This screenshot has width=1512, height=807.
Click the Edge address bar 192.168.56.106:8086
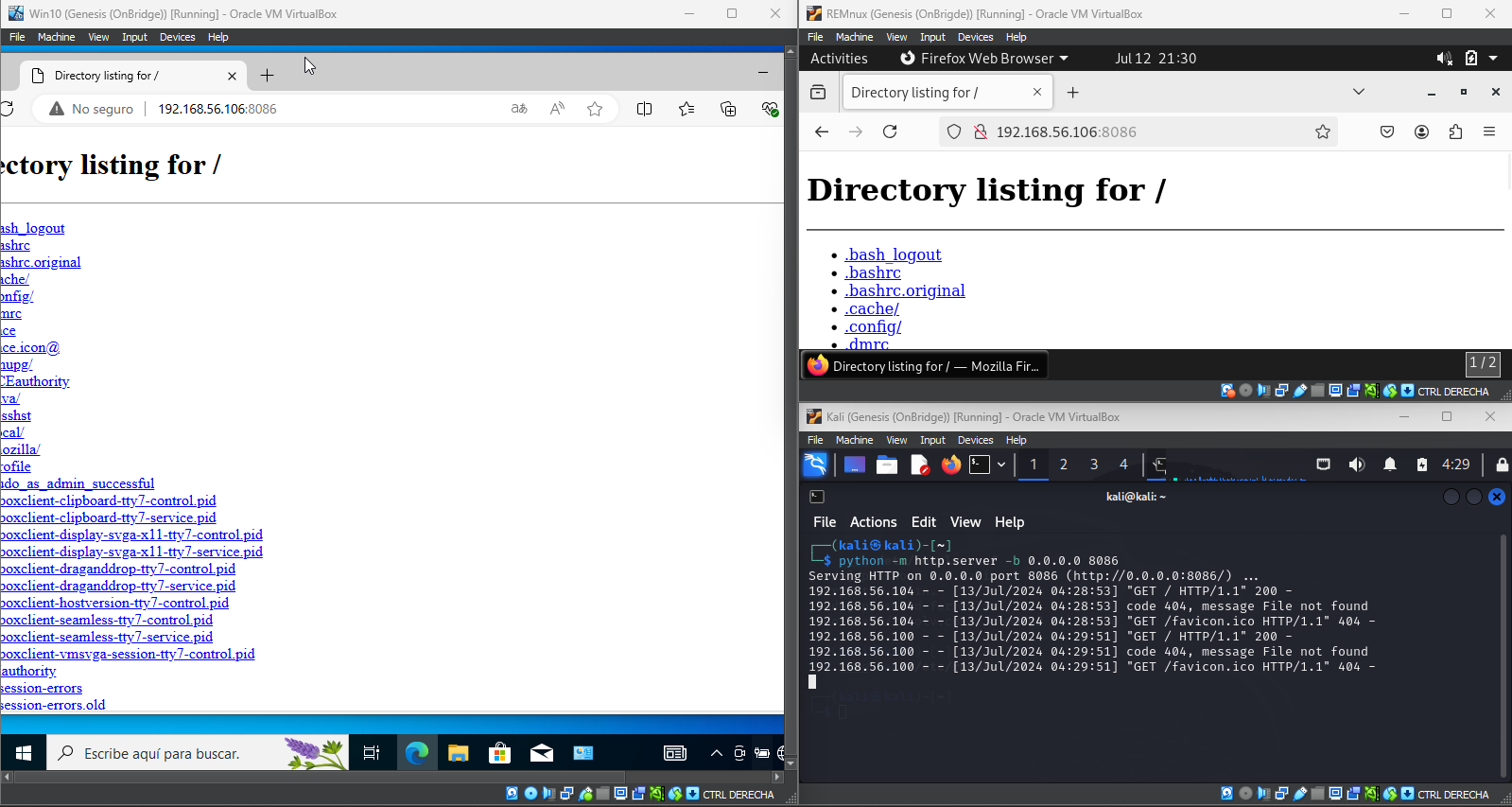coord(217,109)
